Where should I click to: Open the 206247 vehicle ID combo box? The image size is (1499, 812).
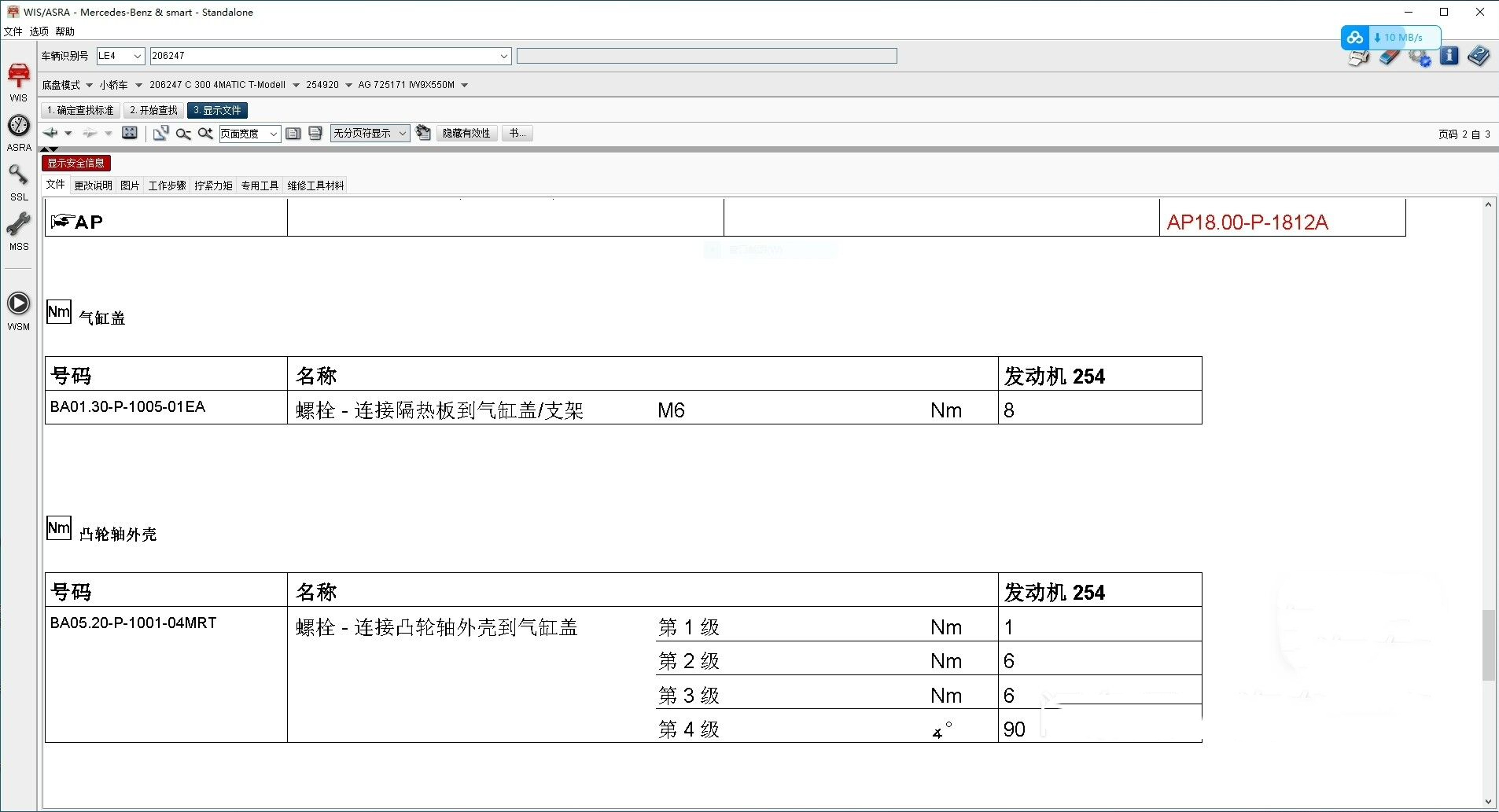[x=330, y=56]
